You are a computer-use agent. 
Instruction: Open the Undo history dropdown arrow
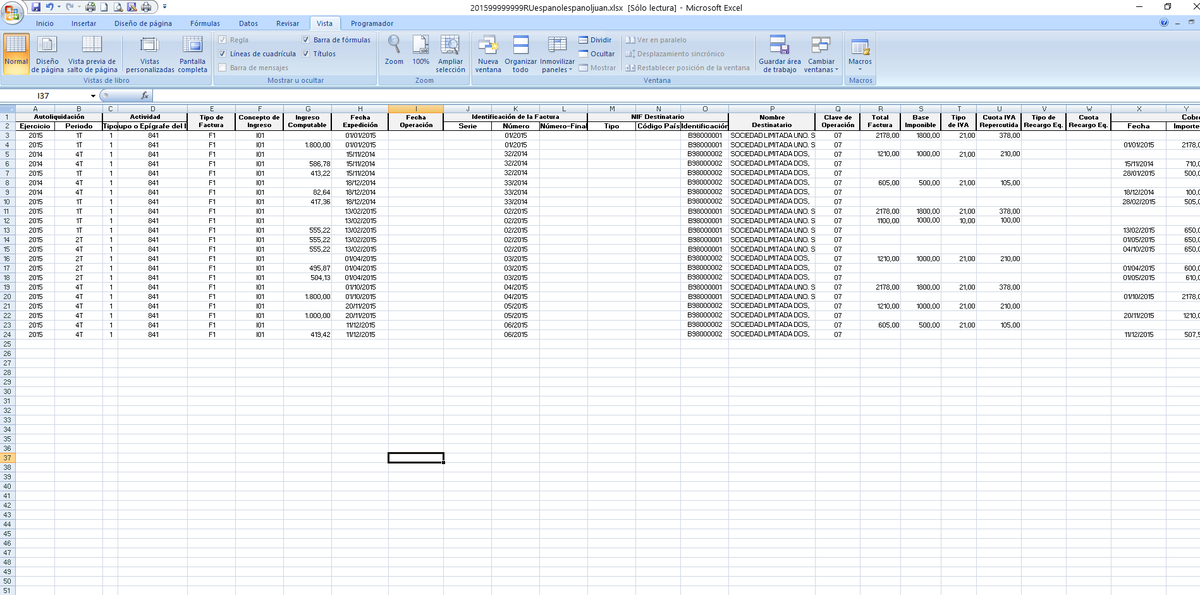click(x=59, y=7)
